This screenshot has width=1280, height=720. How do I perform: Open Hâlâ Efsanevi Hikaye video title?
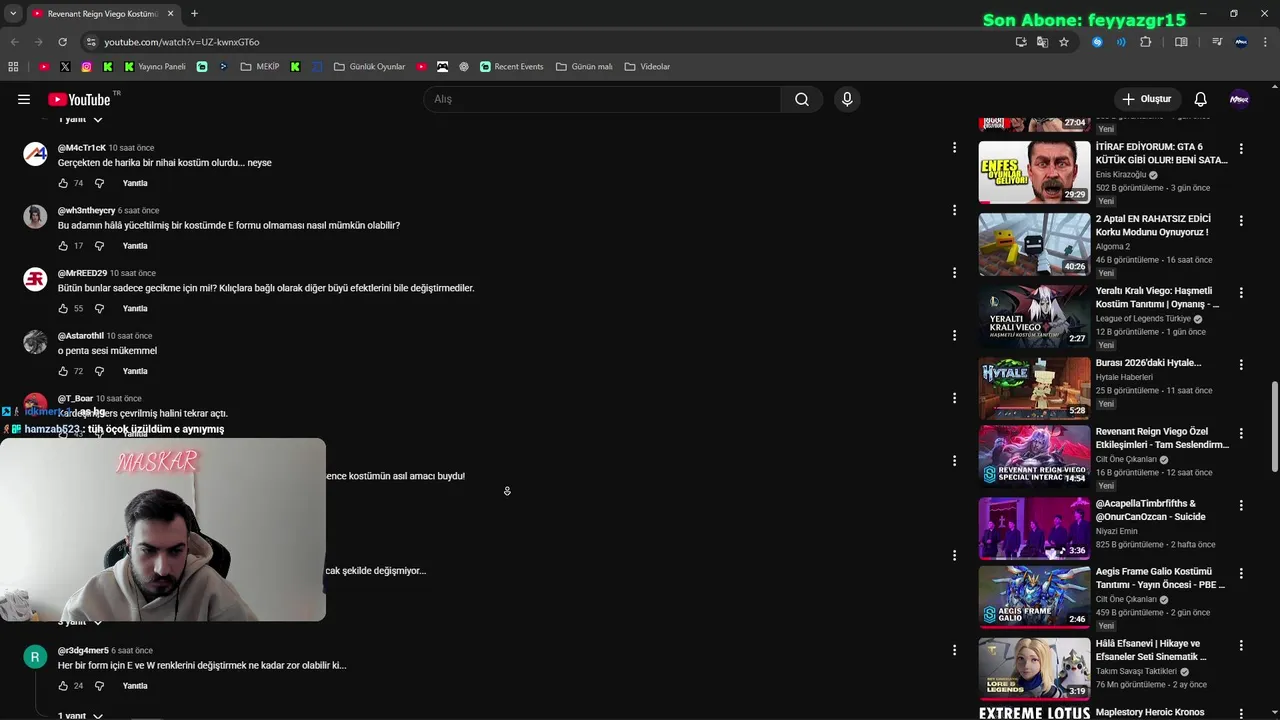(1151, 650)
